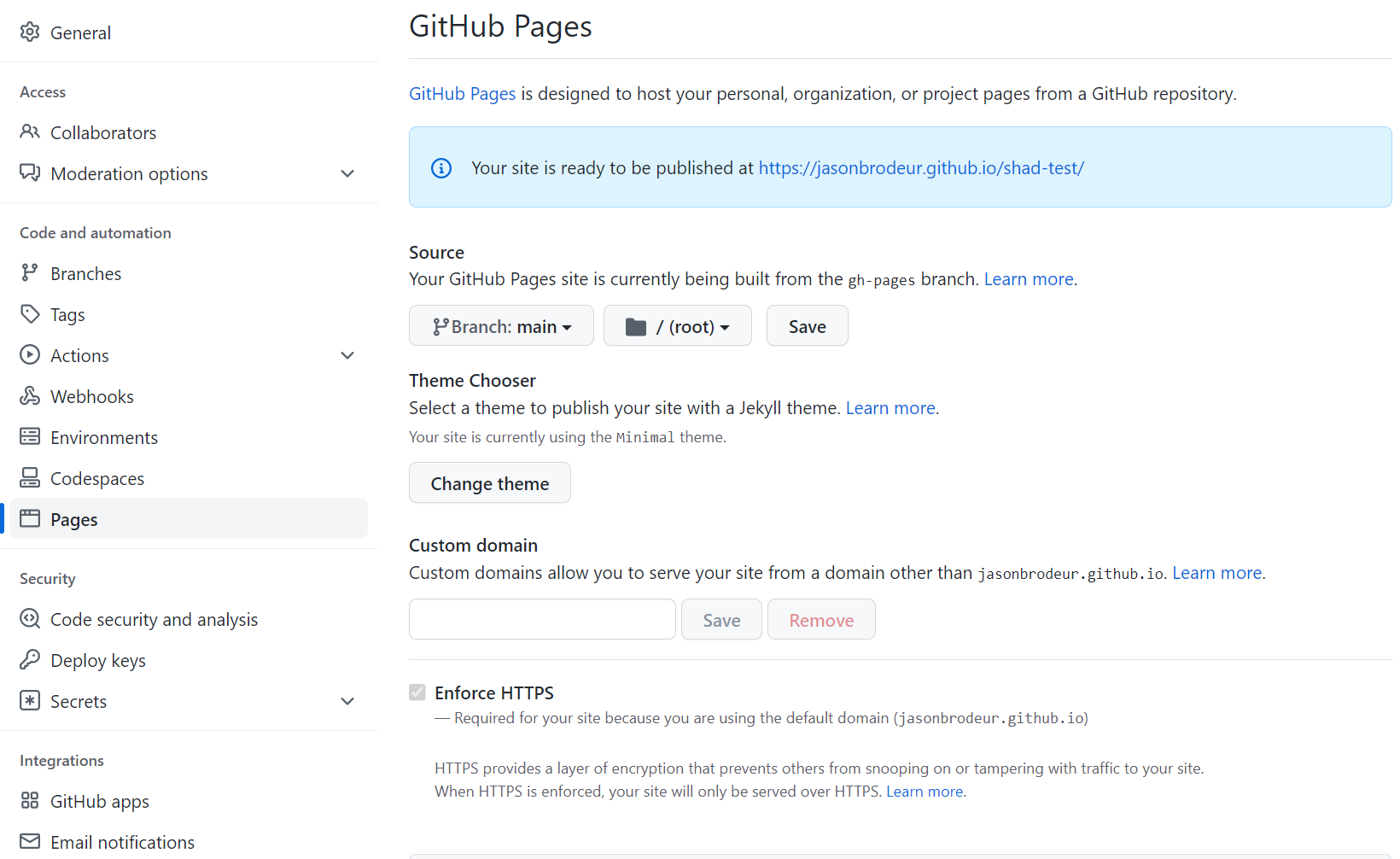Focus the custom domain text field
Image resolution: width=1400 pixels, height=859 pixels.
(x=542, y=619)
